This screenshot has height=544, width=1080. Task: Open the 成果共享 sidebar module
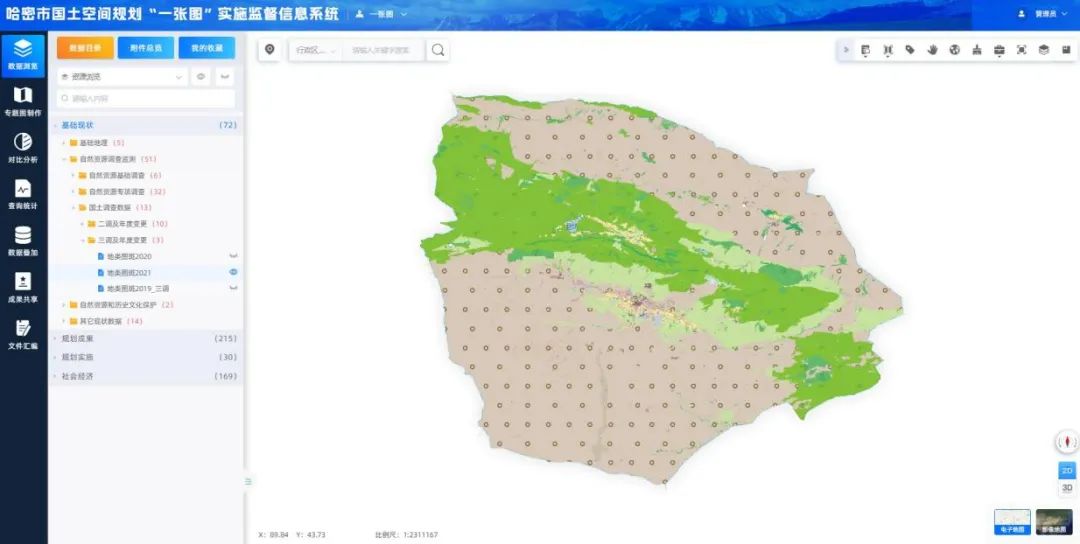[x=23, y=288]
